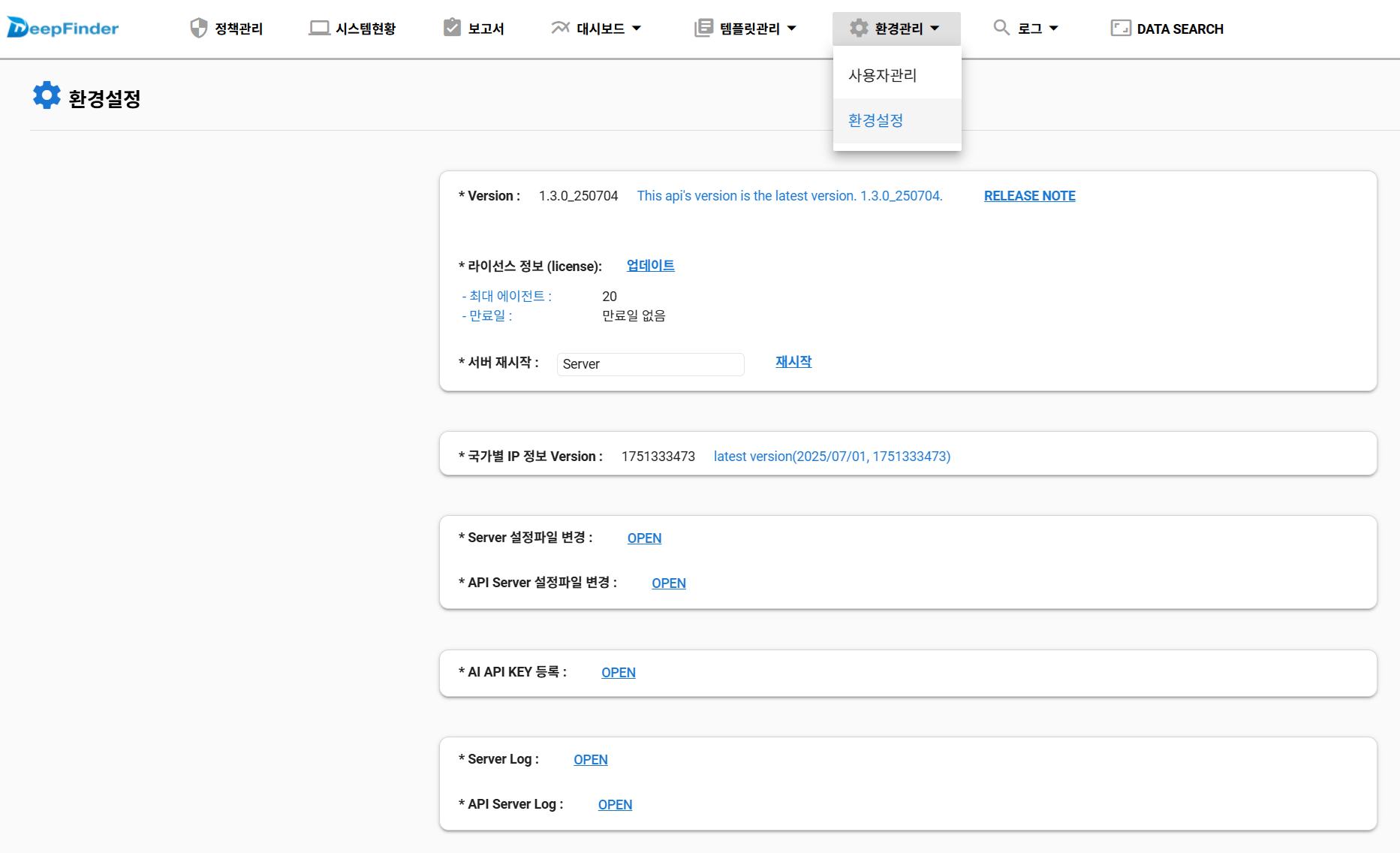Click the max agents value 20

click(610, 297)
